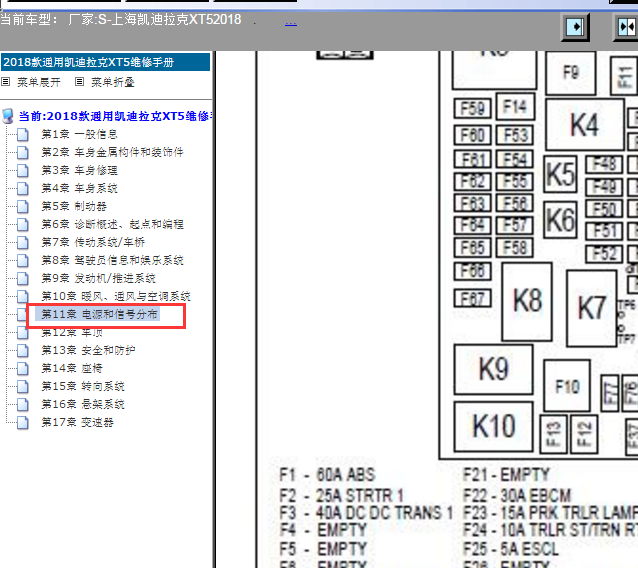Click fuse F9 in the diagram
Image resolution: width=638 pixels, height=568 pixels.
tap(571, 73)
